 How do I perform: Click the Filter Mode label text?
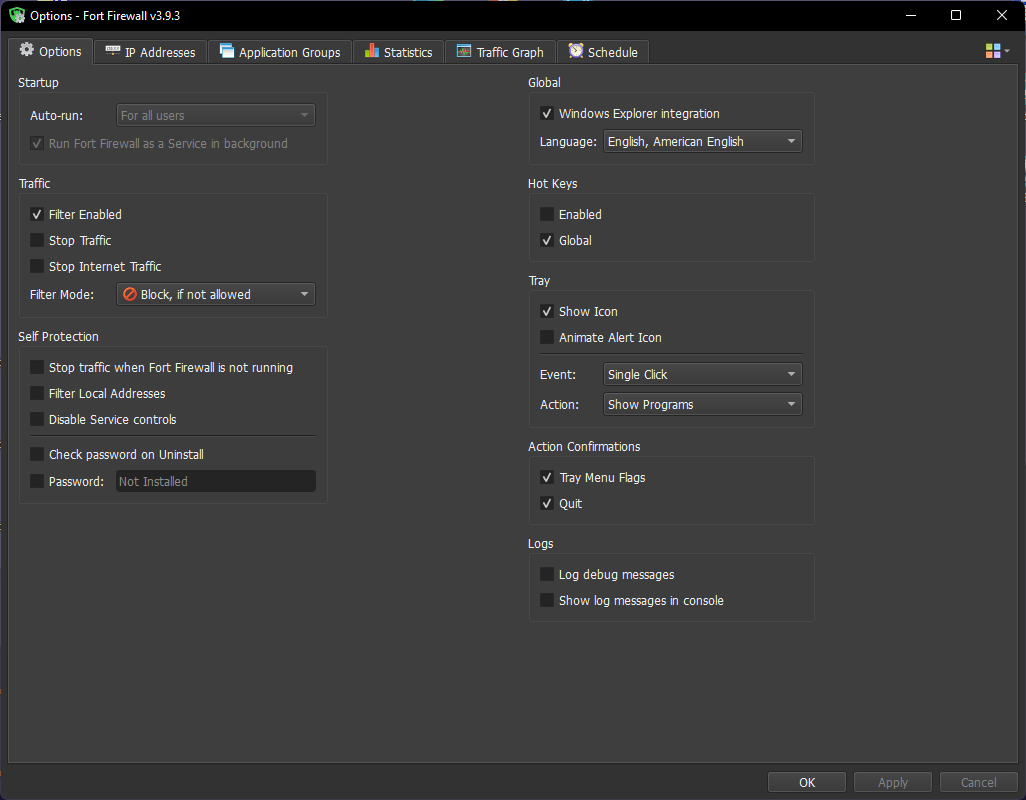[x=62, y=294]
